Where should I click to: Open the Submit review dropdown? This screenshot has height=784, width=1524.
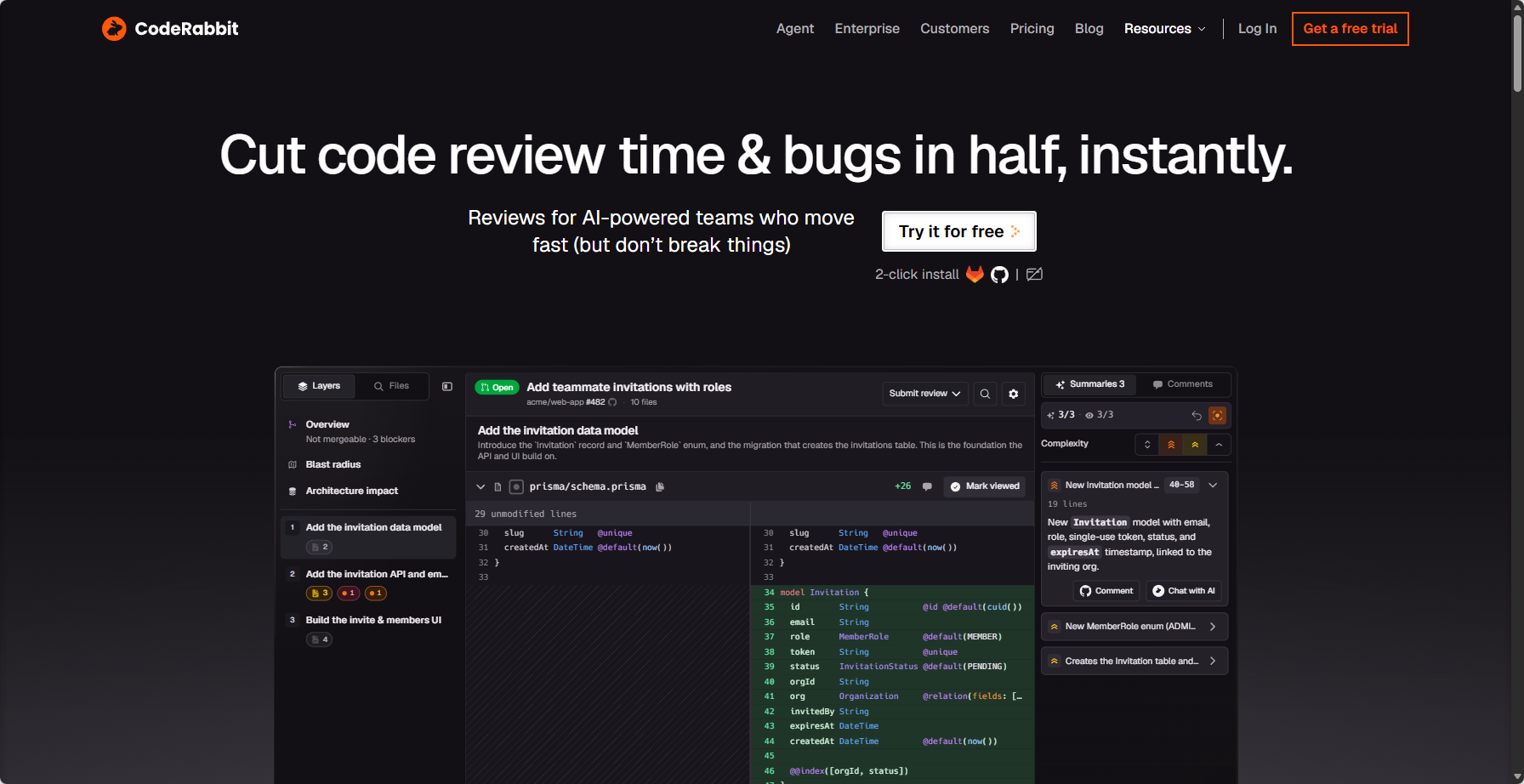tap(924, 394)
